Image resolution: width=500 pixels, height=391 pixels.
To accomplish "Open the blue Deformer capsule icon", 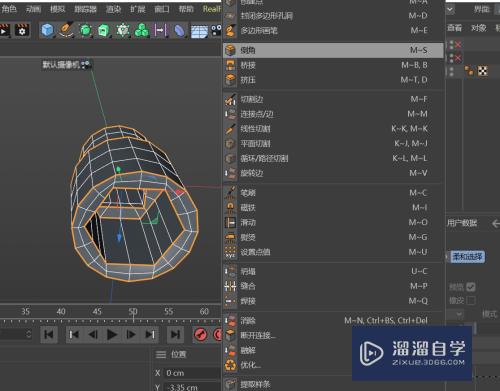I will [180, 30].
